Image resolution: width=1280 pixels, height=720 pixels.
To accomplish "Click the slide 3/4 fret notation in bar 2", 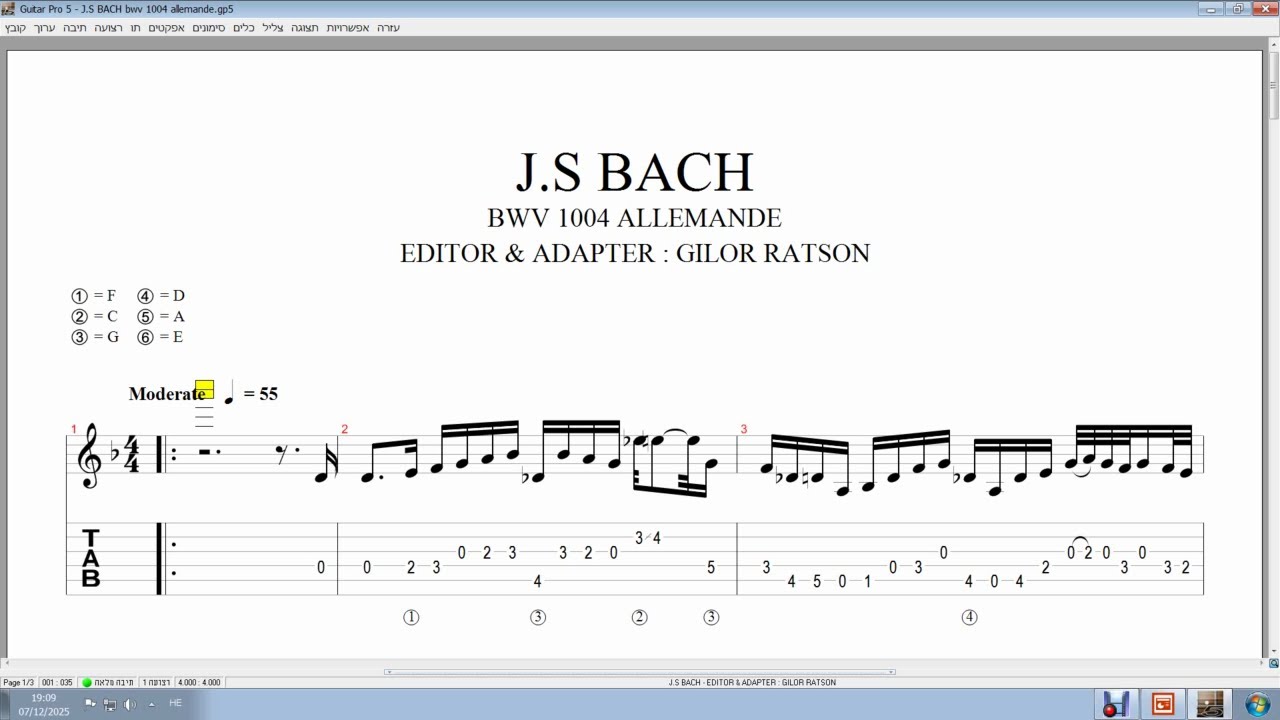I will pos(647,538).
